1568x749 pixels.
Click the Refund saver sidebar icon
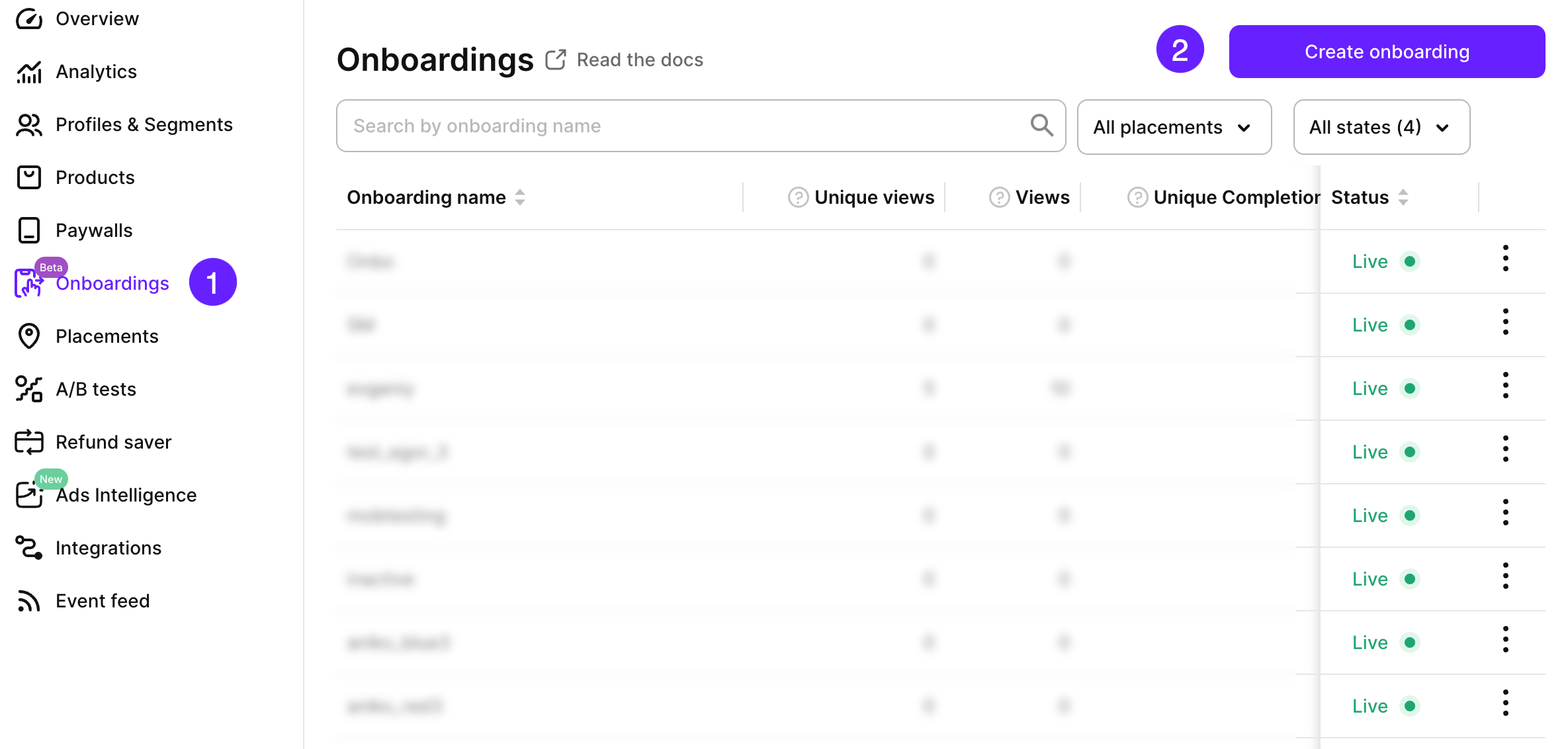(x=29, y=442)
